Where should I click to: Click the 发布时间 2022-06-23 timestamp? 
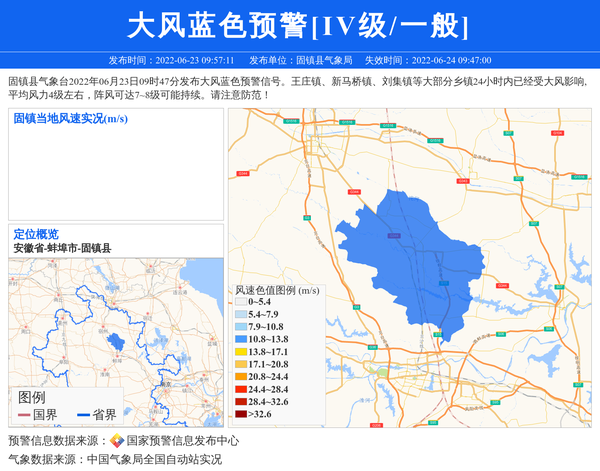tap(171, 60)
